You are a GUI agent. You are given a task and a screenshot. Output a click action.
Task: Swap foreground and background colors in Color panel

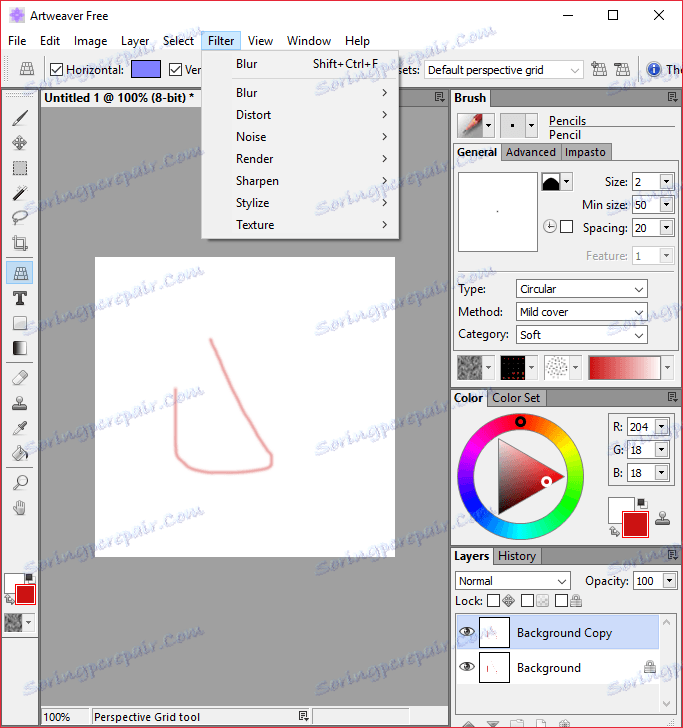tap(614, 531)
